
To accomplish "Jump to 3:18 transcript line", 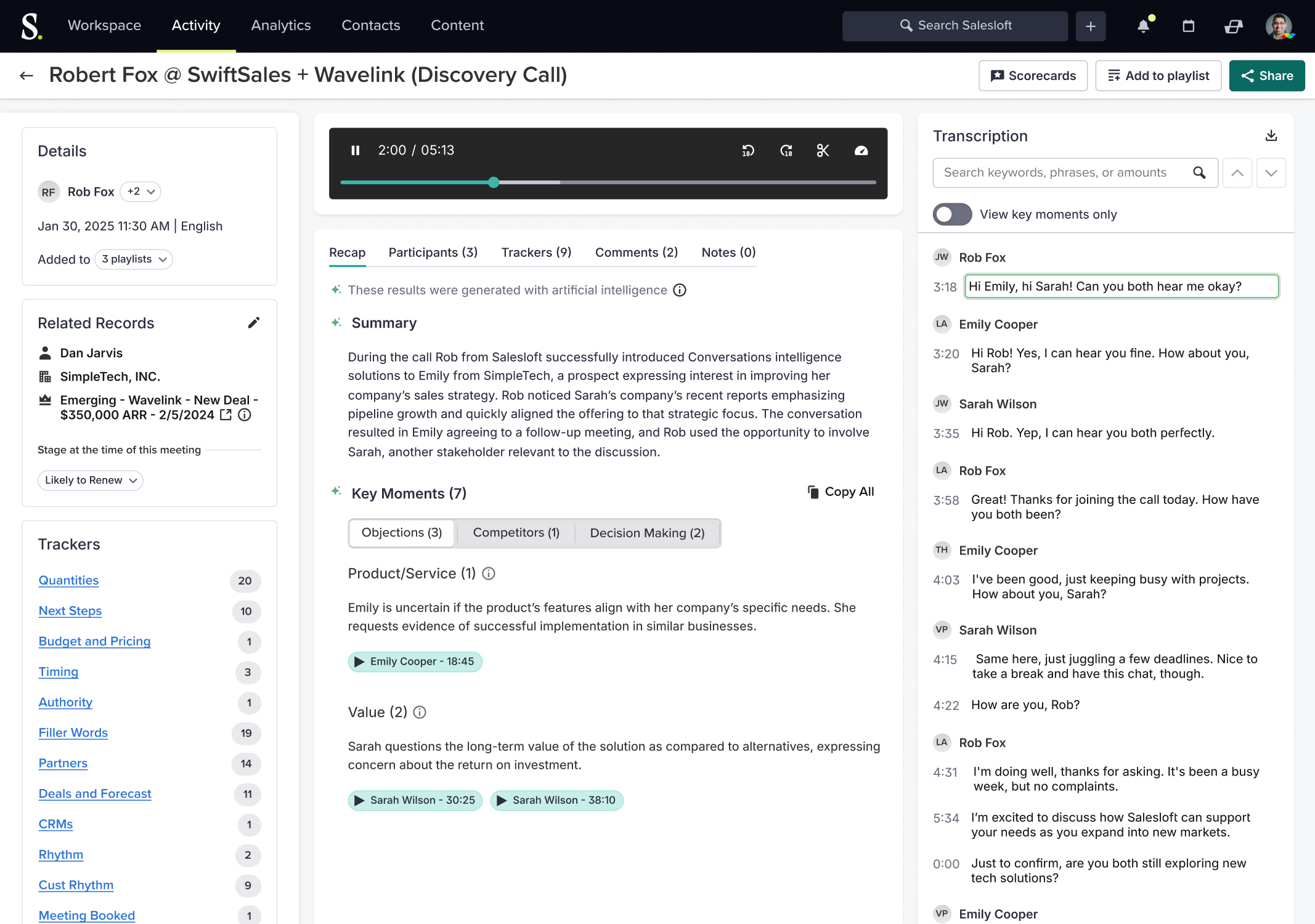I will coord(1121,286).
